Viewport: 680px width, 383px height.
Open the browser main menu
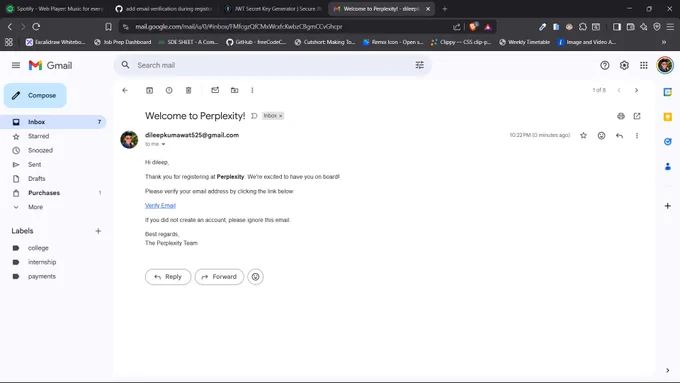click(670, 26)
